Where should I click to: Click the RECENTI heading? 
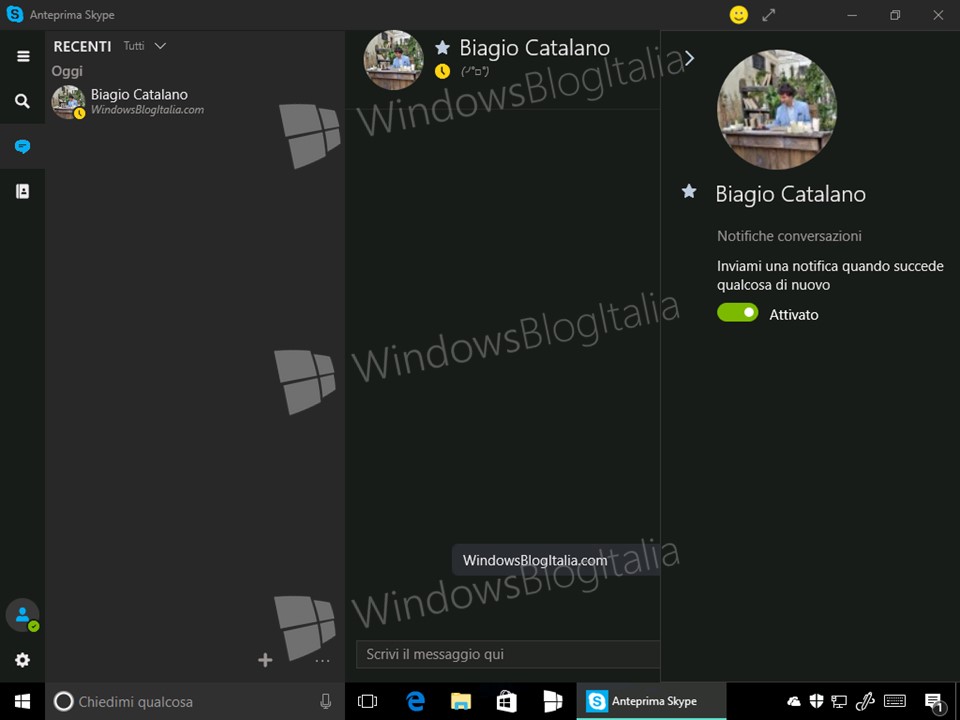tap(82, 47)
